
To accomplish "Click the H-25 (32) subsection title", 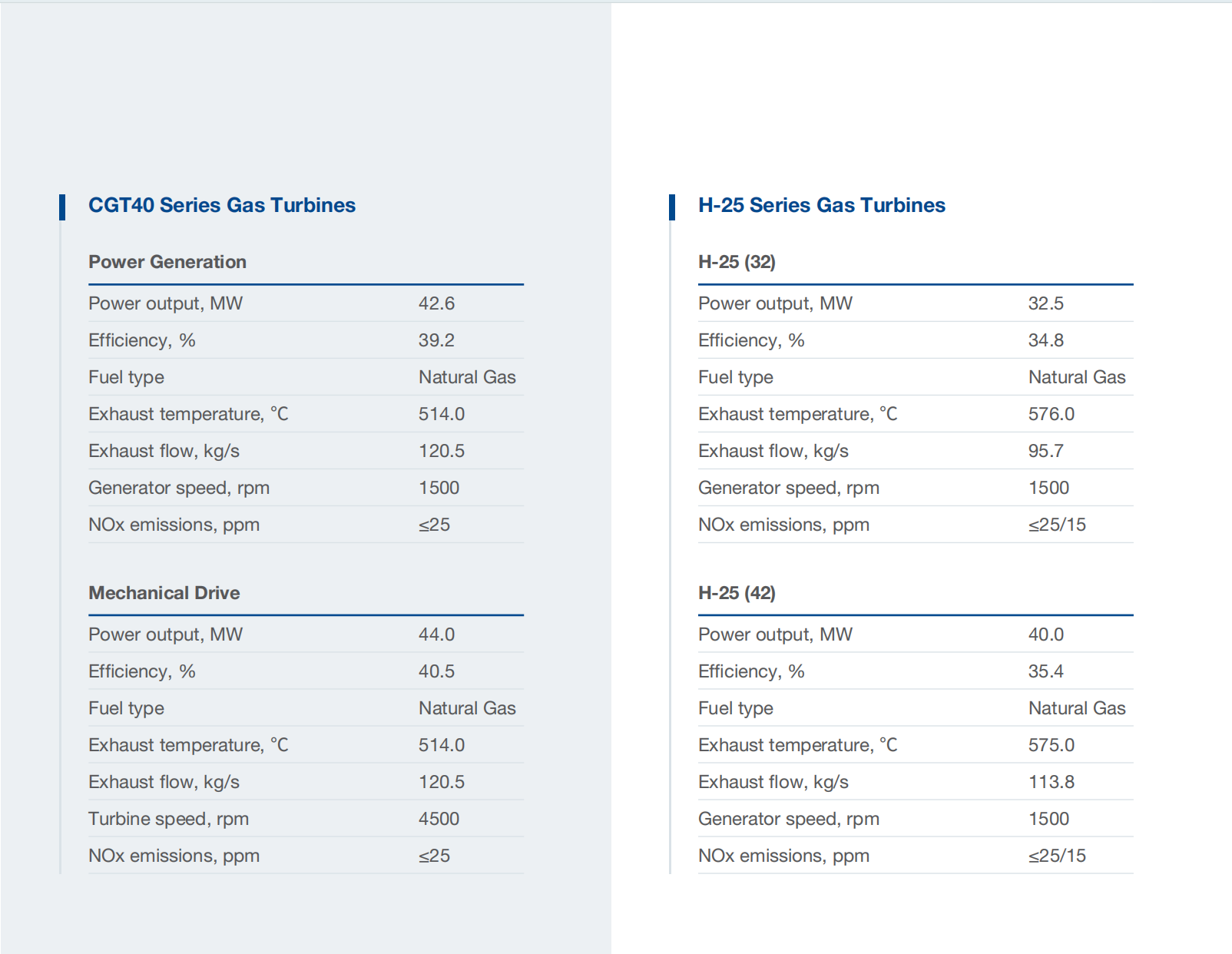I will point(737,262).
